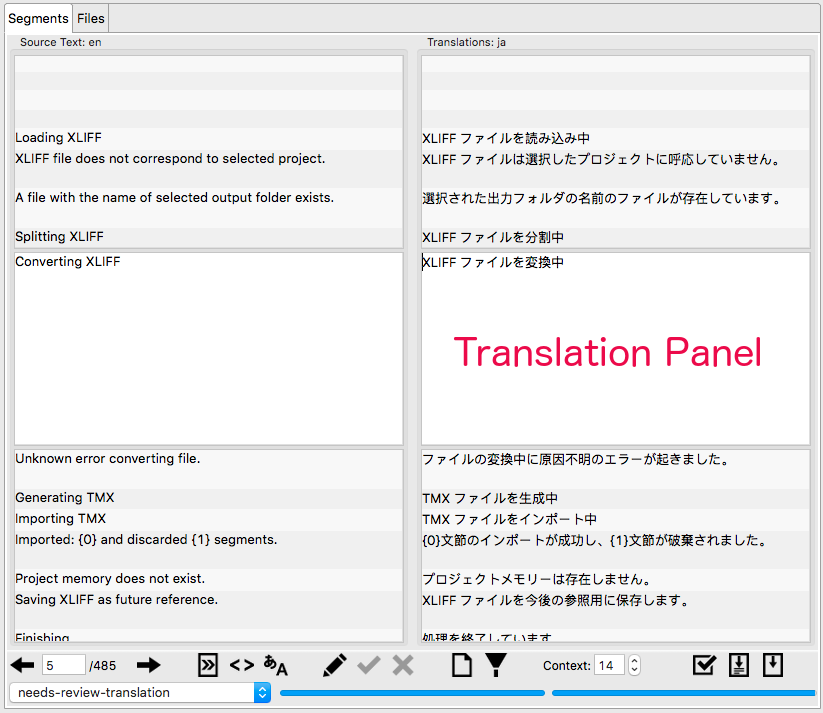Click the Japanese-Latin character translate icon
The width and height of the screenshot is (823, 713).
click(x=275, y=665)
